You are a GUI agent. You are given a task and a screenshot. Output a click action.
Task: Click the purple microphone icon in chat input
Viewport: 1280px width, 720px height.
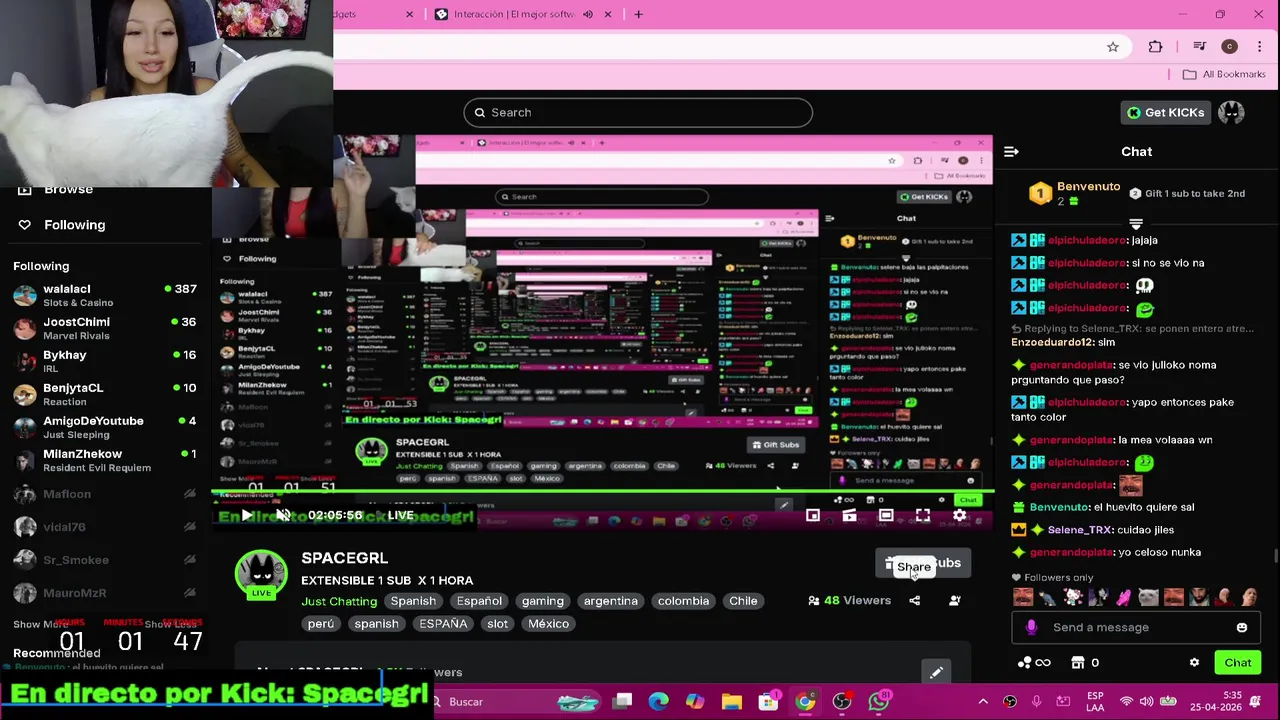click(x=1032, y=627)
